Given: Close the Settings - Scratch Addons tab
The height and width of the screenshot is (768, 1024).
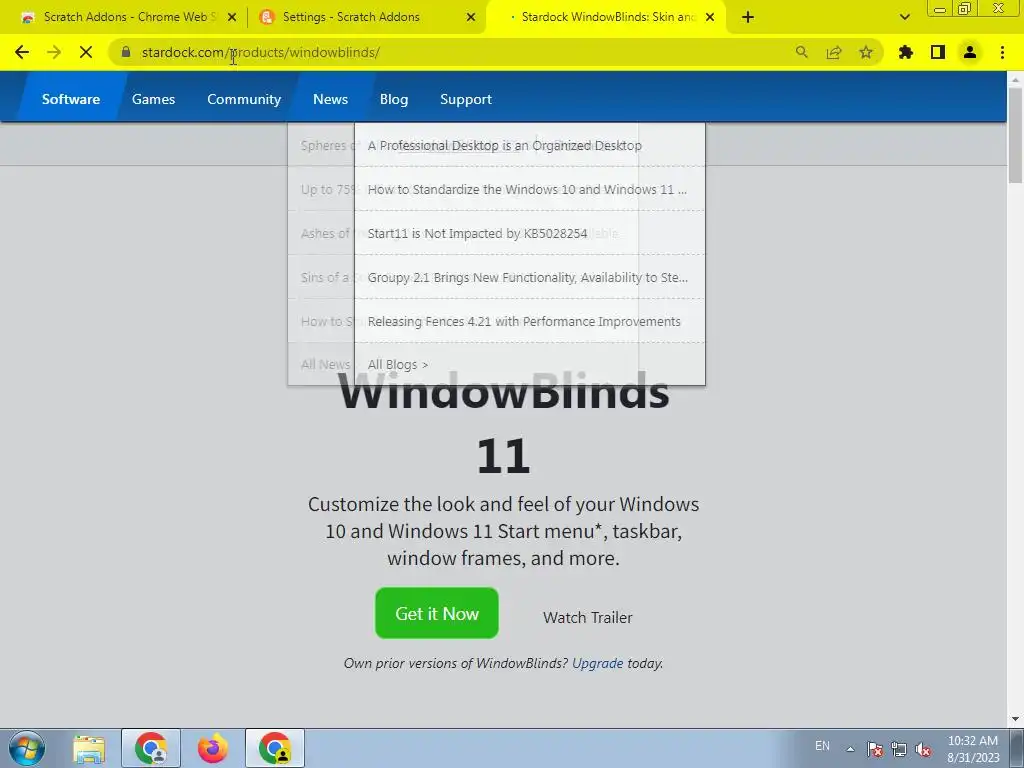Looking at the screenshot, I should [471, 18].
